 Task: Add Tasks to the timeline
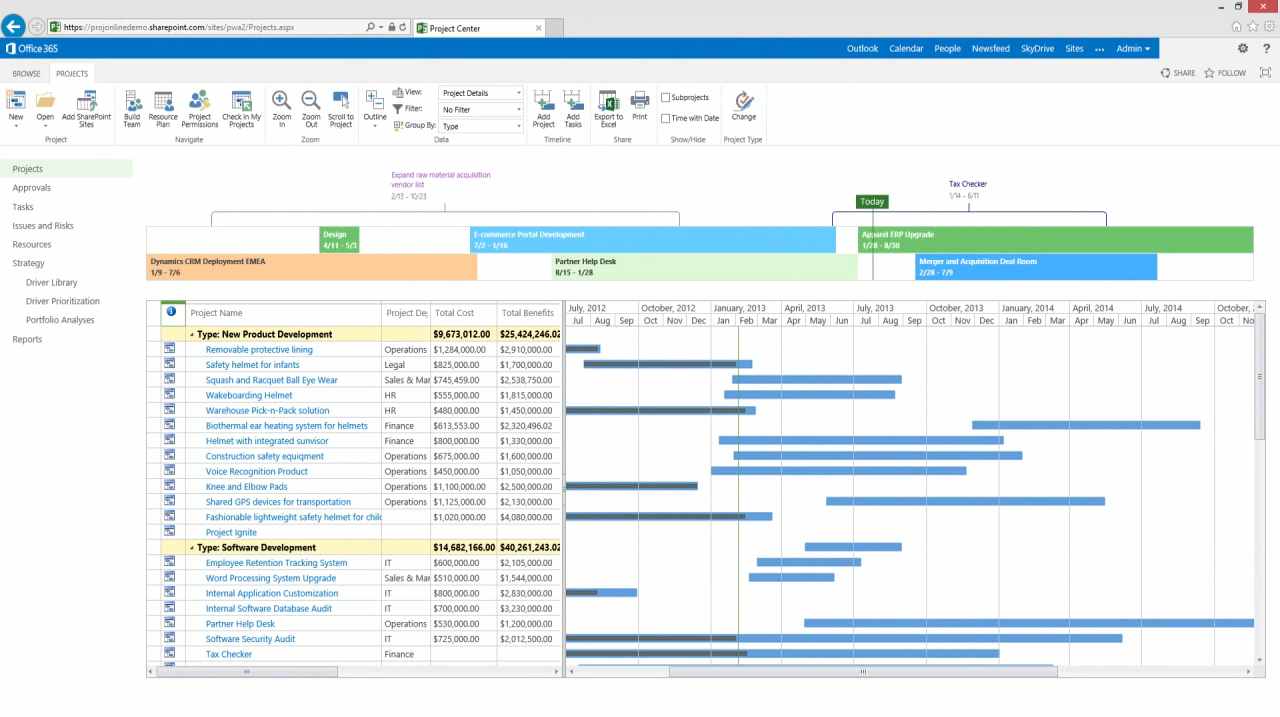tap(573, 107)
